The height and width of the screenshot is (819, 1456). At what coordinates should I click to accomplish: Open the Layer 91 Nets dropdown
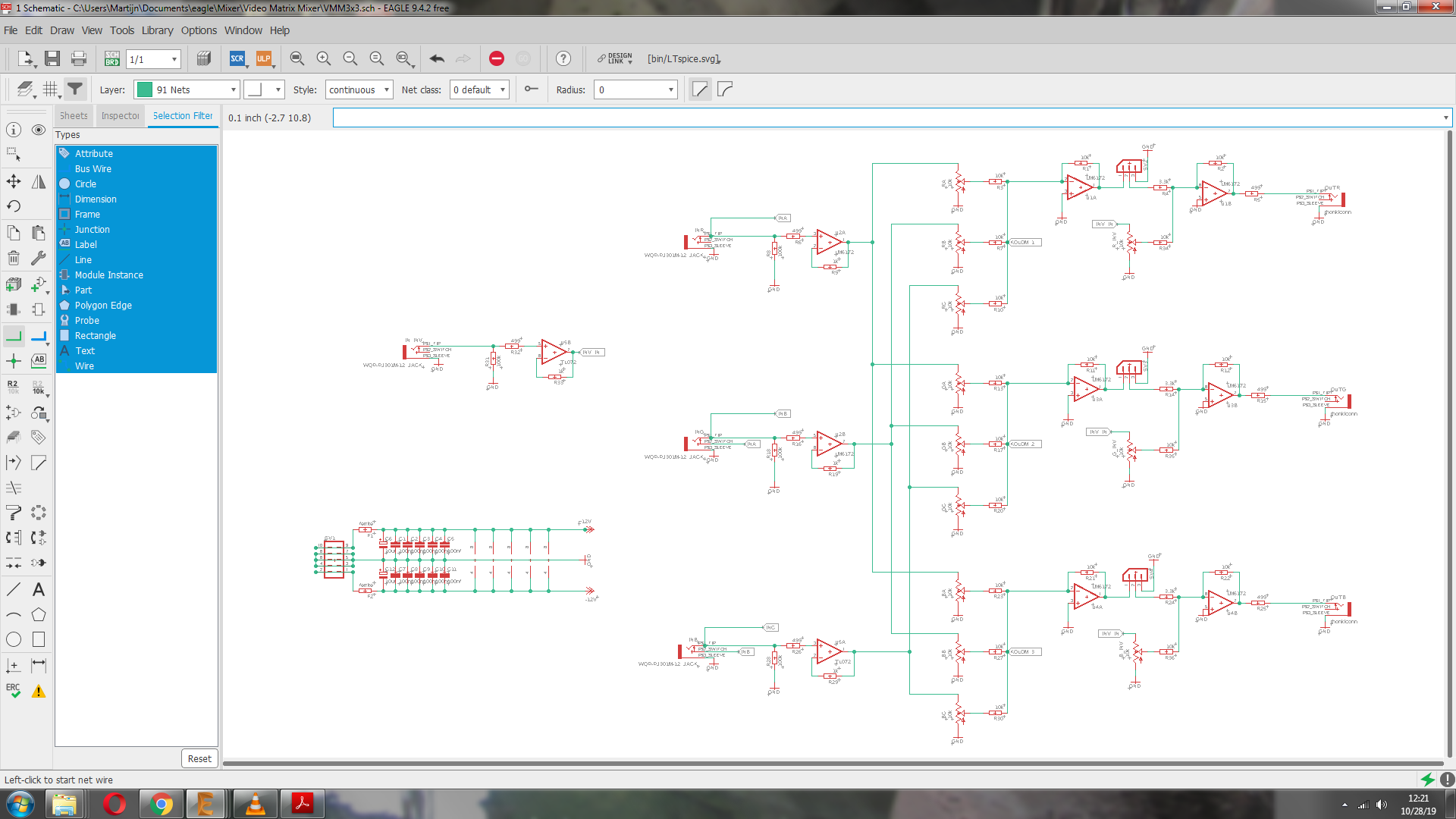pyautogui.click(x=187, y=89)
